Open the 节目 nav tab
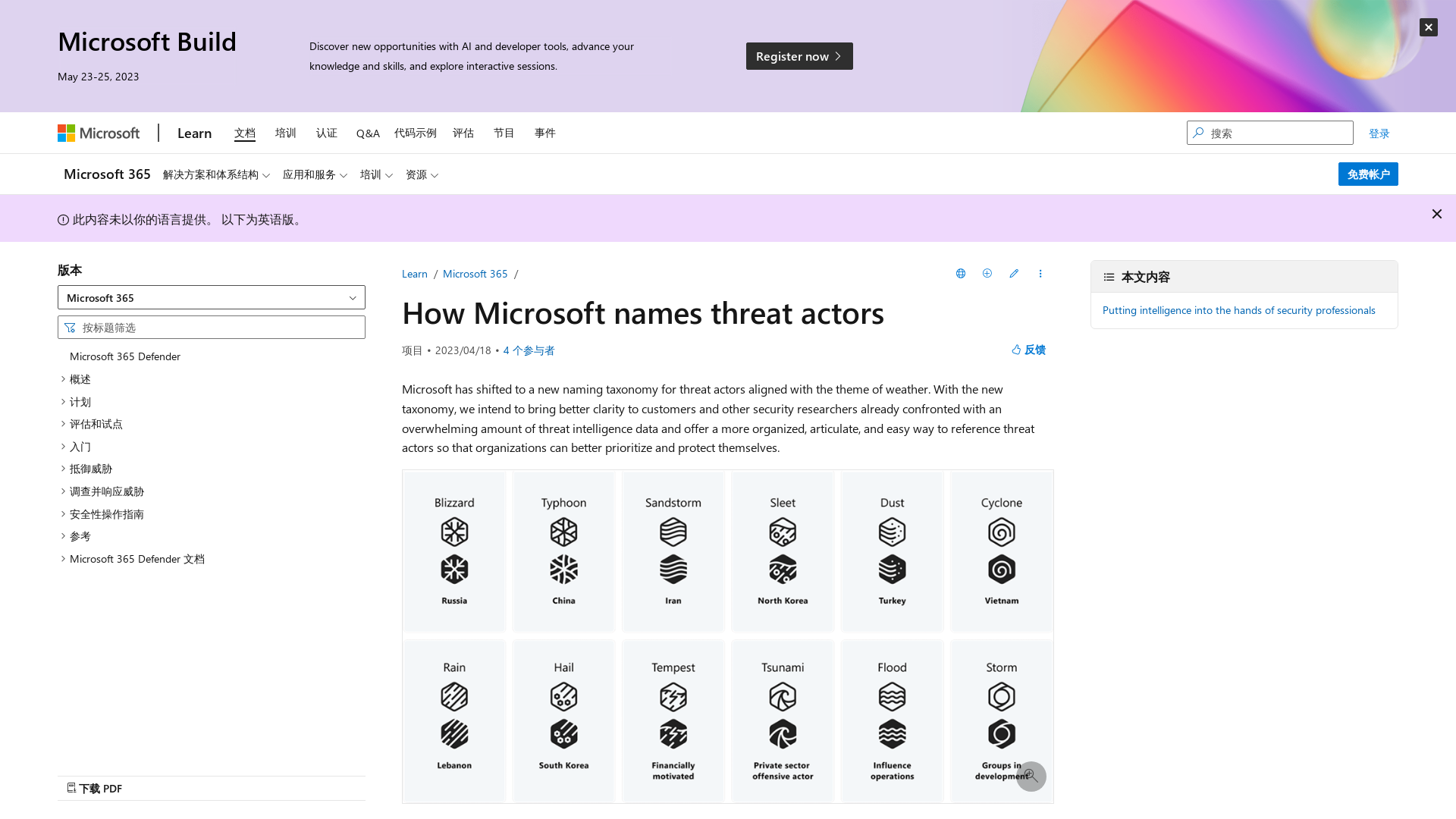The width and height of the screenshot is (1456, 819). (504, 133)
